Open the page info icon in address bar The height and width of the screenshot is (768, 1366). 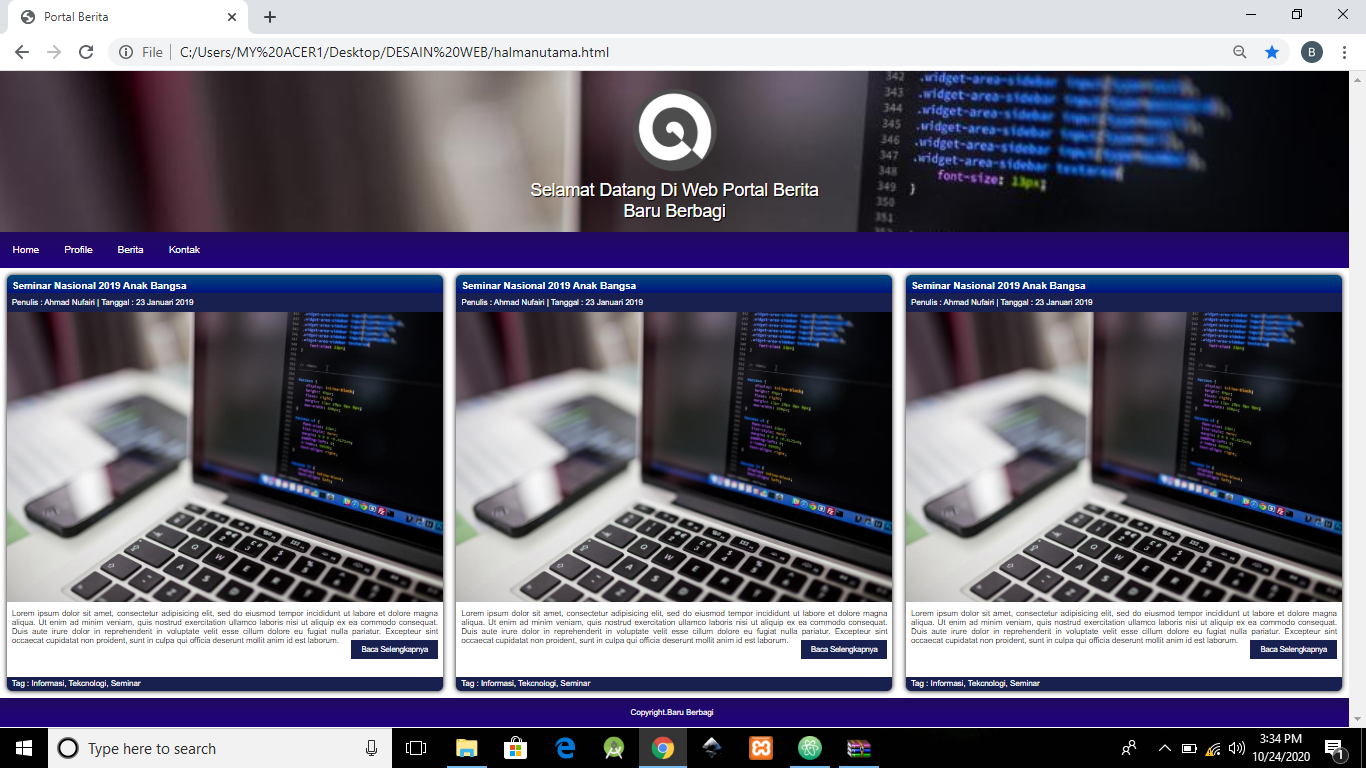[126, 52]
